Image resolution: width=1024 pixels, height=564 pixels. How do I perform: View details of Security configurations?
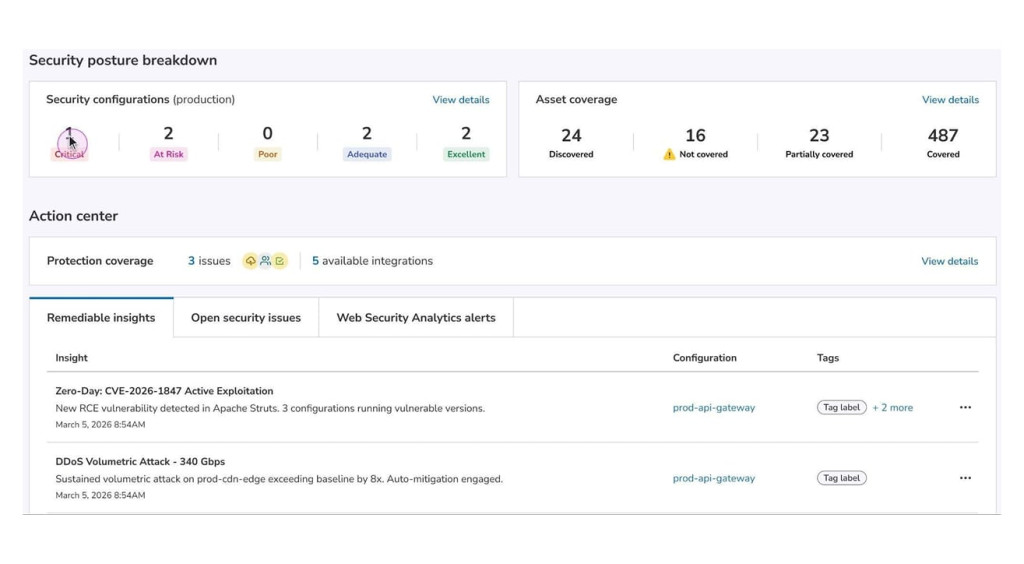460,100
